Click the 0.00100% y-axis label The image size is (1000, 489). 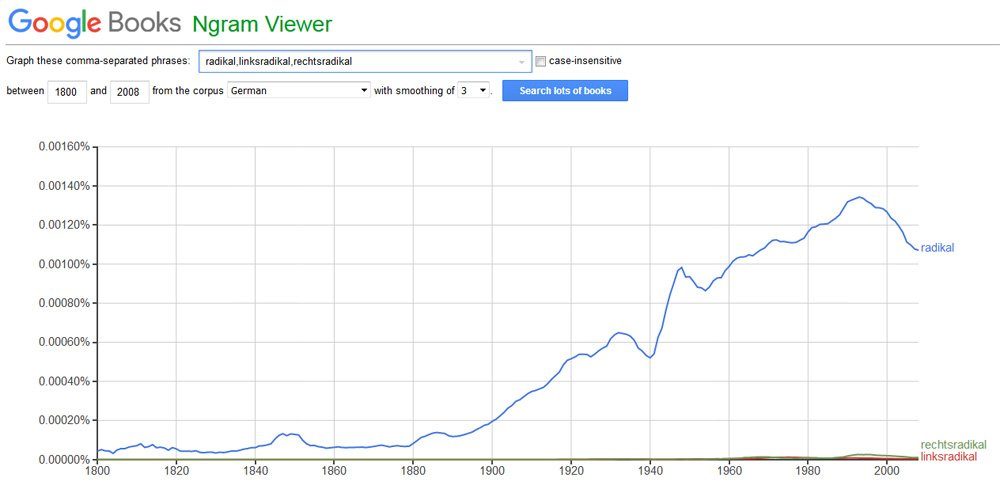64,264
